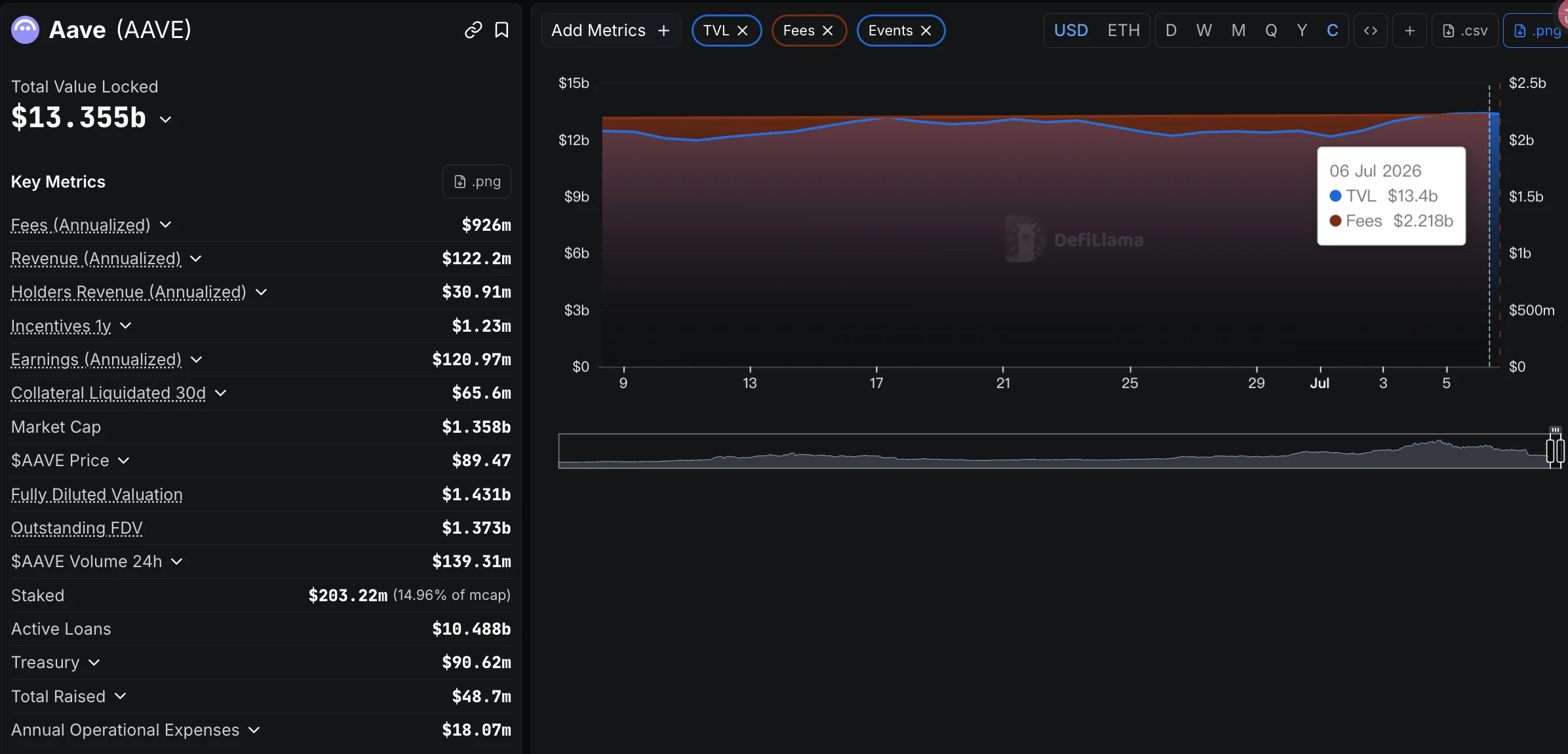Click the $122.2m revenue value
The width and height of the screenshot is (1568, 754).
[x=477, y=259]
